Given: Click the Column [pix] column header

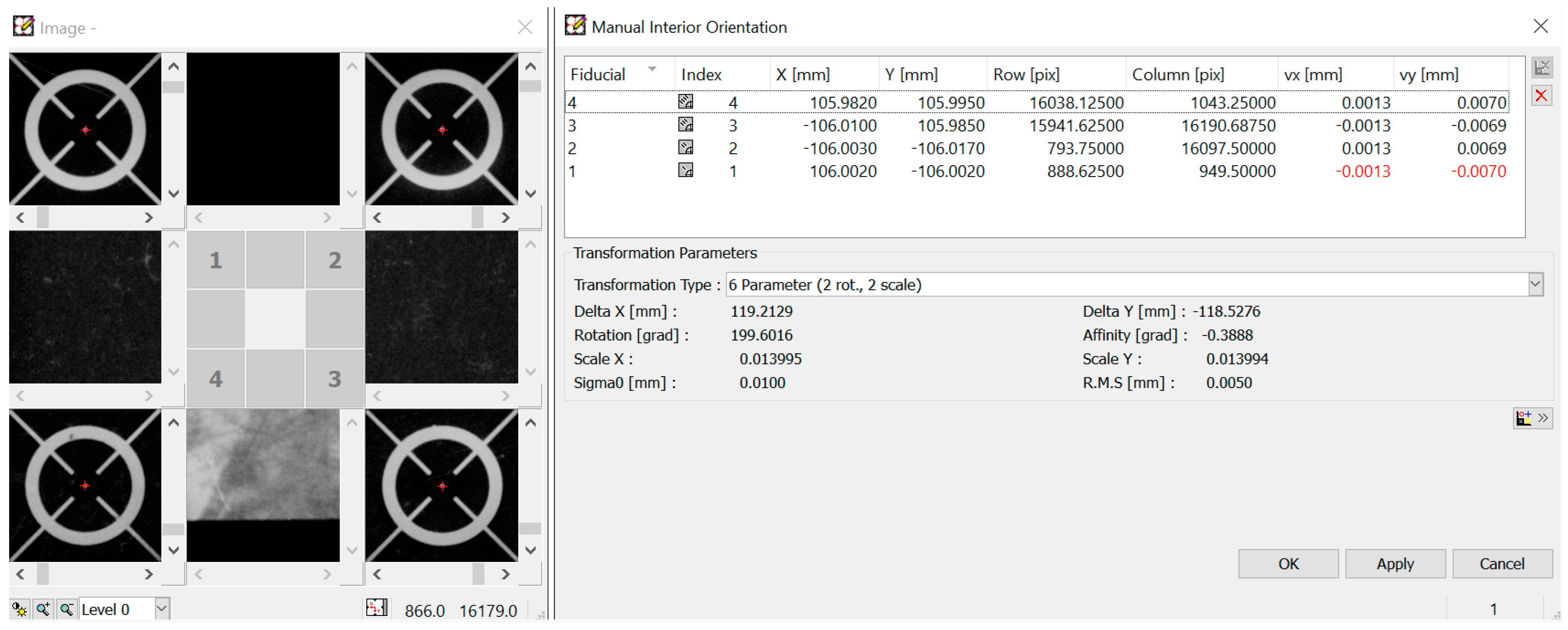Looking at the screenshot, I should (1202, 74).
